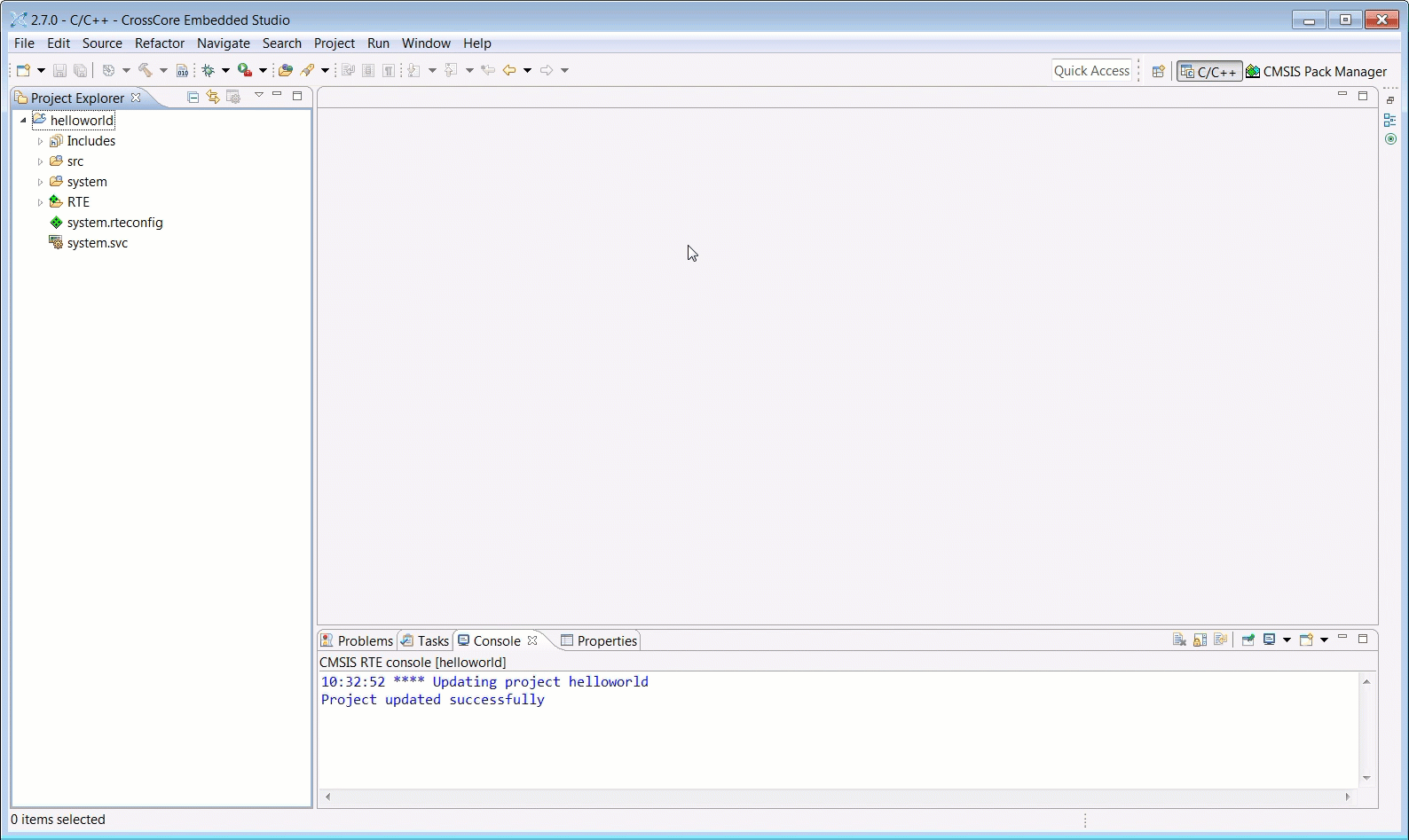Toggle Pin Console icon
The image size is (1409, 840).
pyautogui.click(x=1248, y=640)
